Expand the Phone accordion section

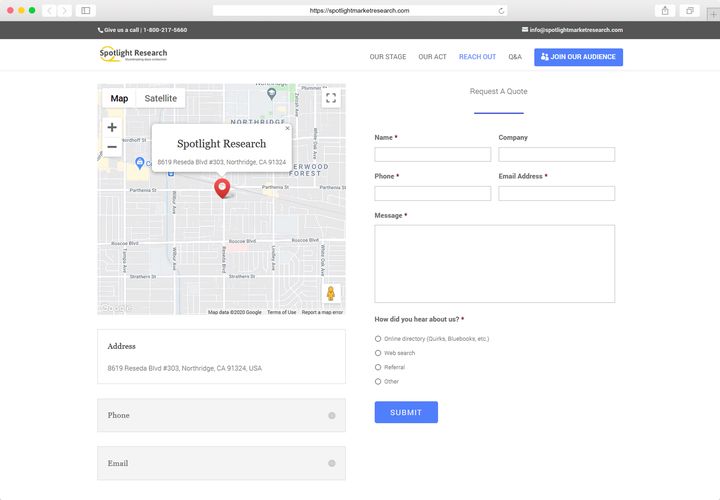(221, 415)
